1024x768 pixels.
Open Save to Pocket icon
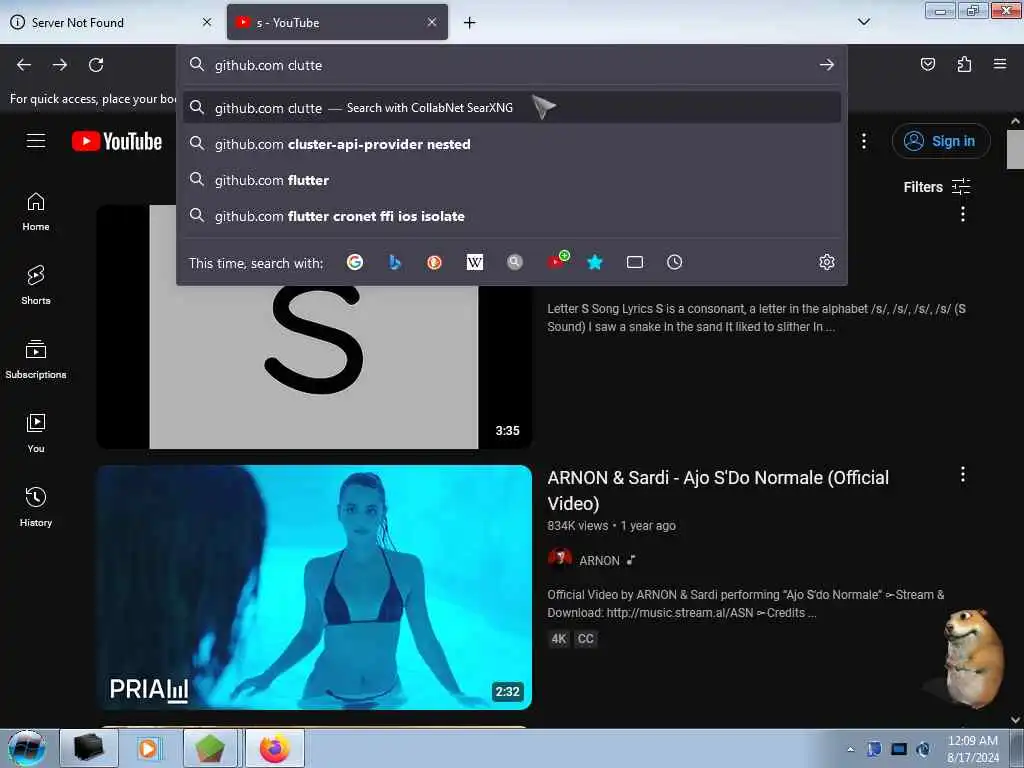928,64
